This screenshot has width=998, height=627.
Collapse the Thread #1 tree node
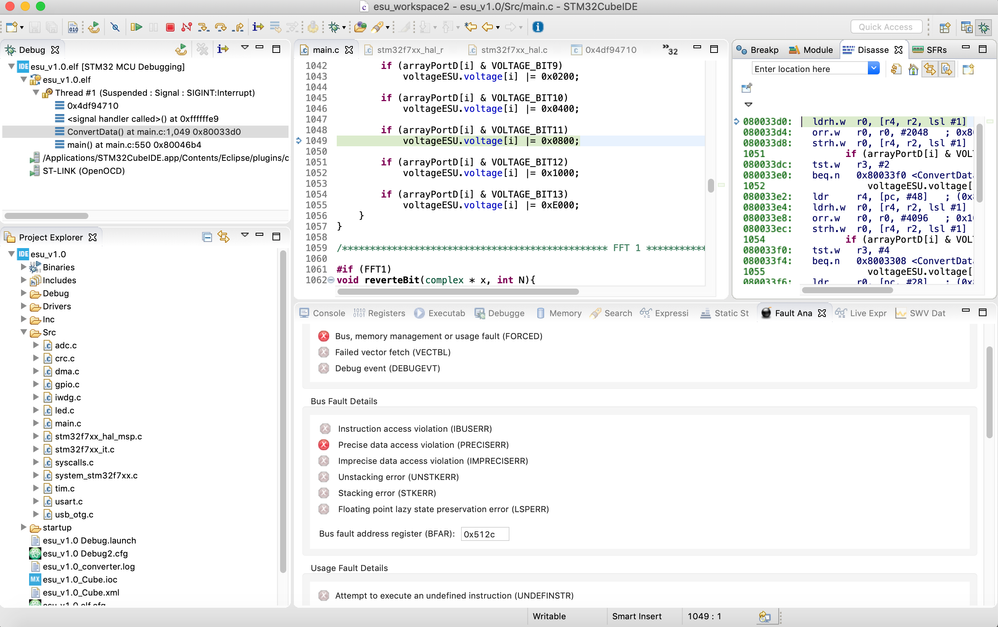coord(36,92)
